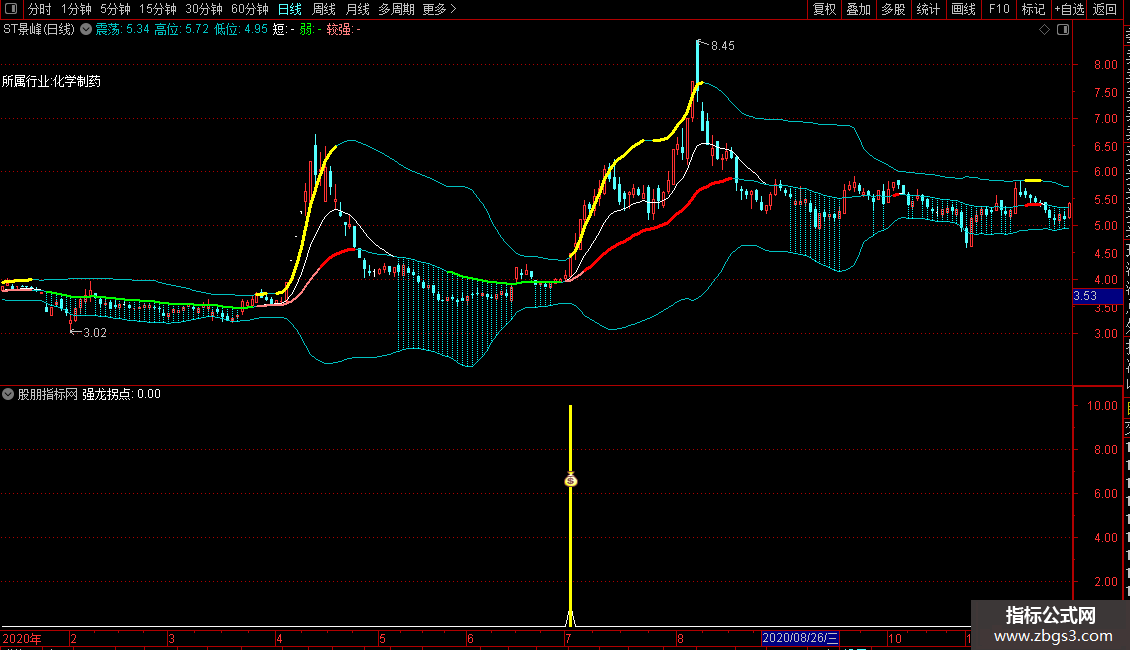Toggle the side panel icon near the price axis
The image size is (1130, 650).
[x=1063, y=29]
